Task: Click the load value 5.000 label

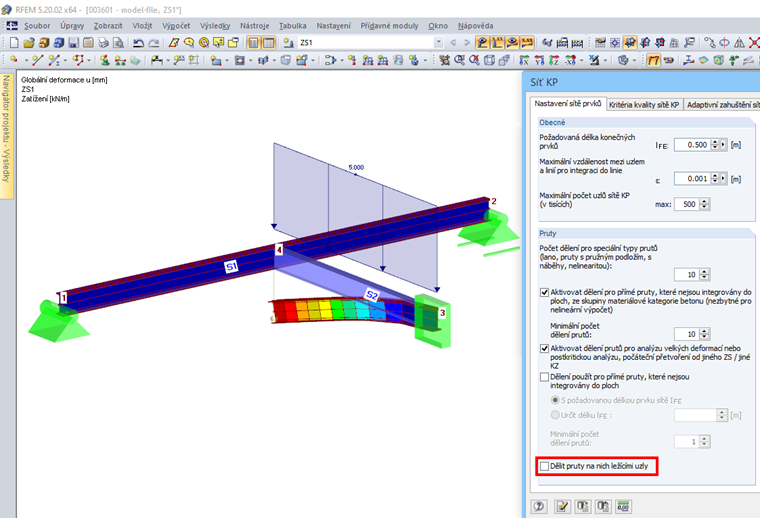Action: (x=356, y=168)
